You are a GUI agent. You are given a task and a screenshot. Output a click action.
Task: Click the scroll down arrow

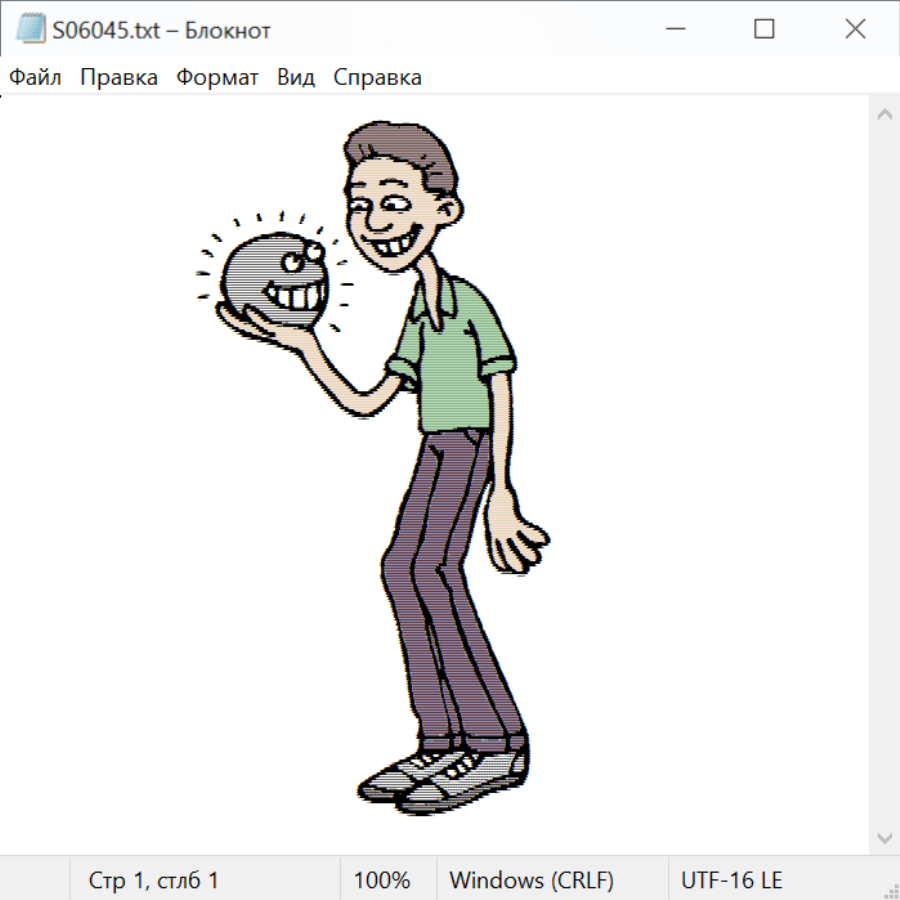pos(884,837)
